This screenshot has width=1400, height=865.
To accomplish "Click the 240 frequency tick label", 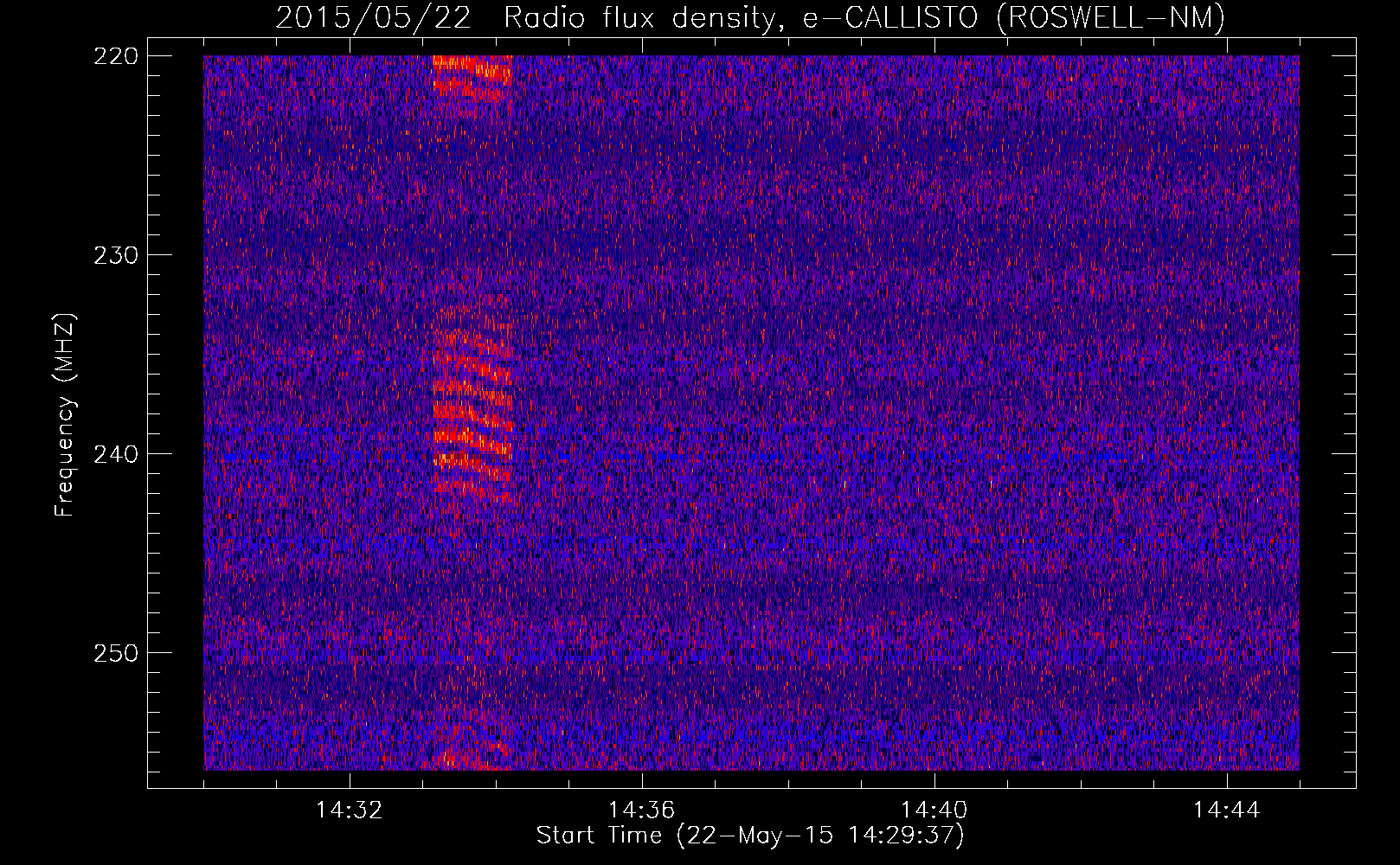I will coord(115,454).
